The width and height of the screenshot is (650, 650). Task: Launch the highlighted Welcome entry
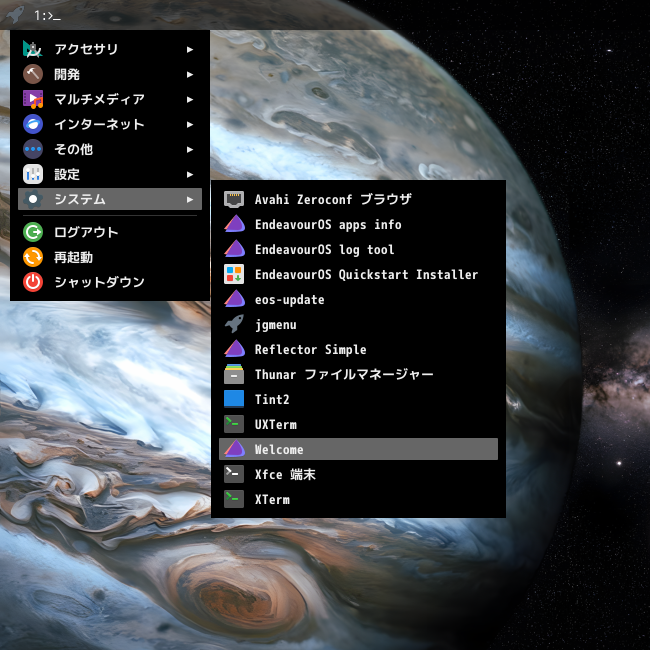(x=358, y=449)
